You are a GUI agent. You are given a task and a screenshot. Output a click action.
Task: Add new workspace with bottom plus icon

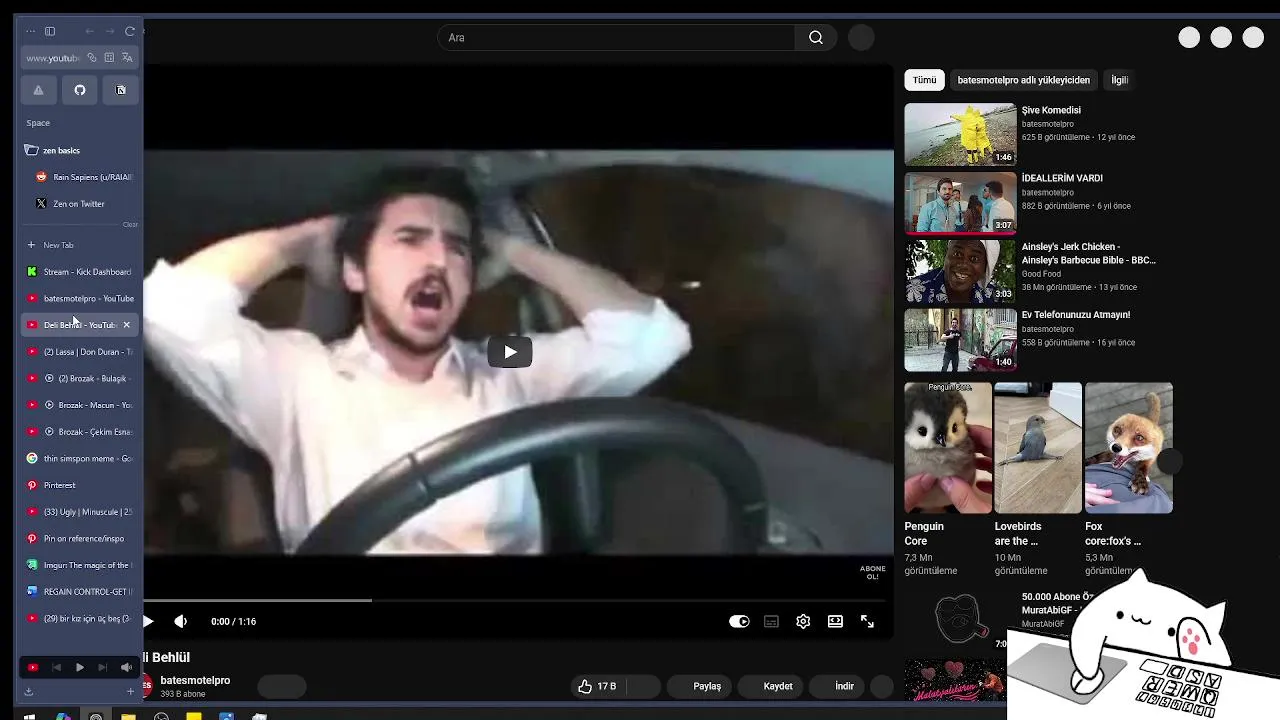point(130,691)
